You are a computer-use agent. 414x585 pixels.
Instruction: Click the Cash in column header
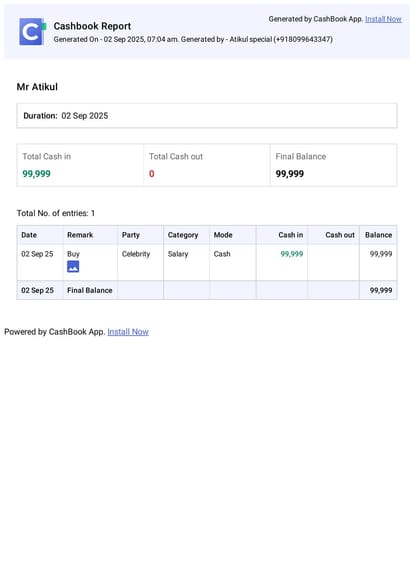[291, 235]
